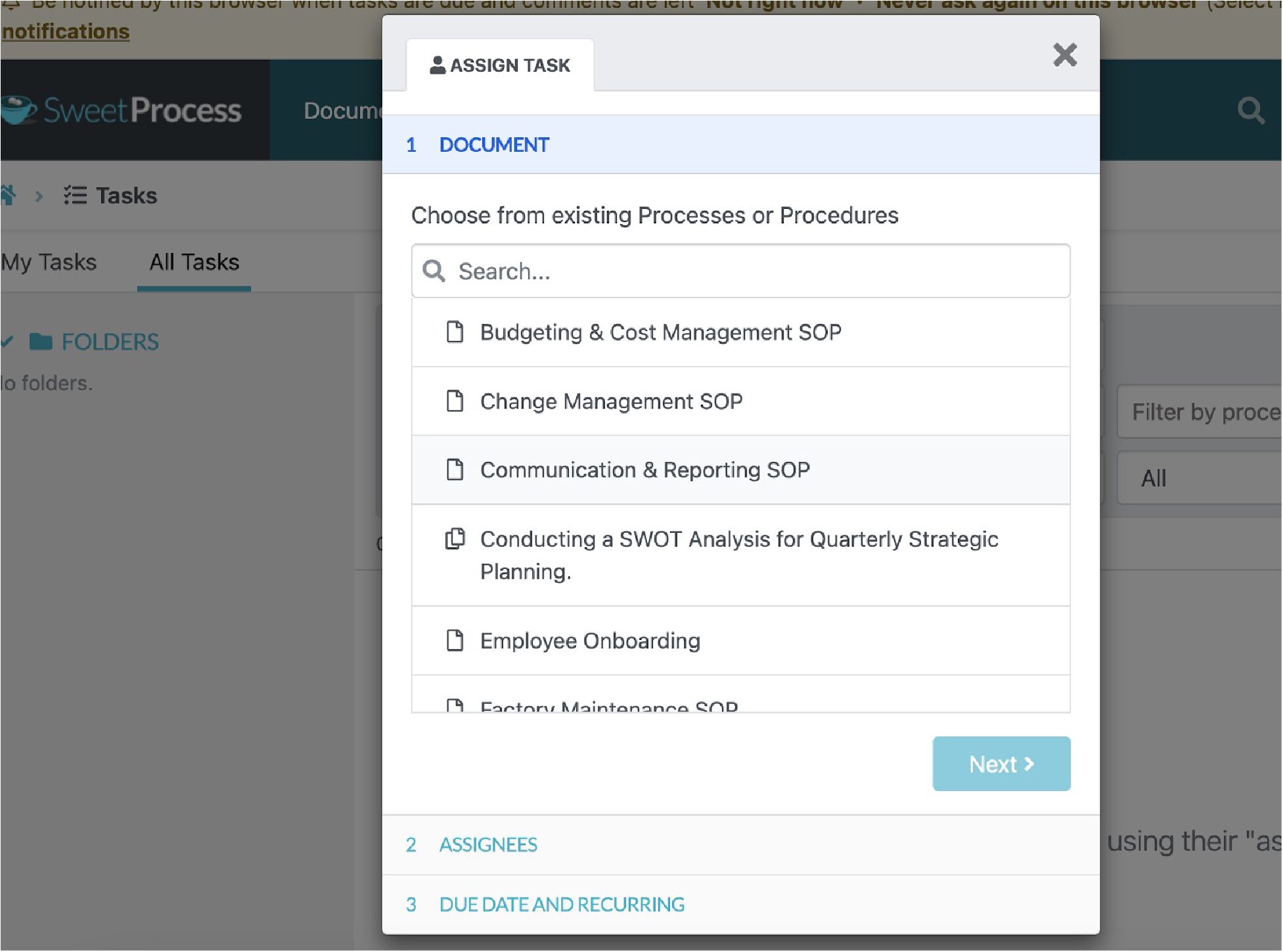
Task: Click the FOLDERS folder icon
Action: pos(41,342)
